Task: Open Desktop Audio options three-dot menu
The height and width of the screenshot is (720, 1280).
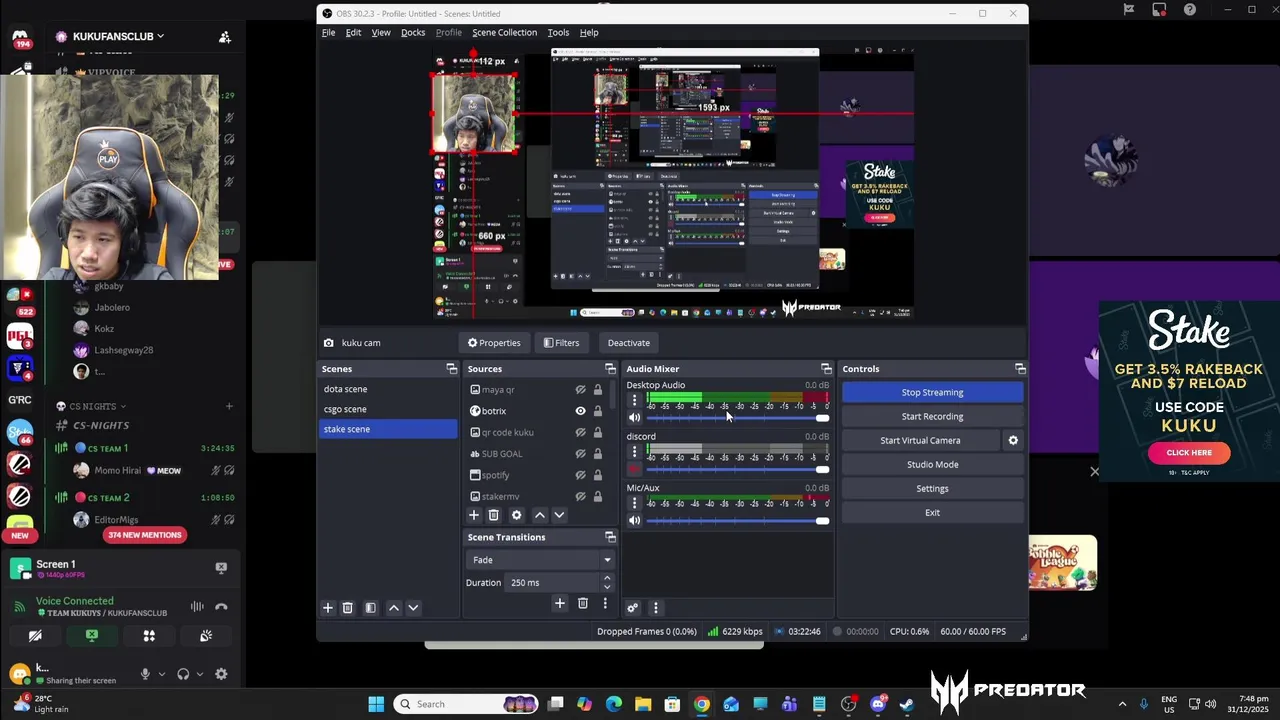Action: pos(634,400)
